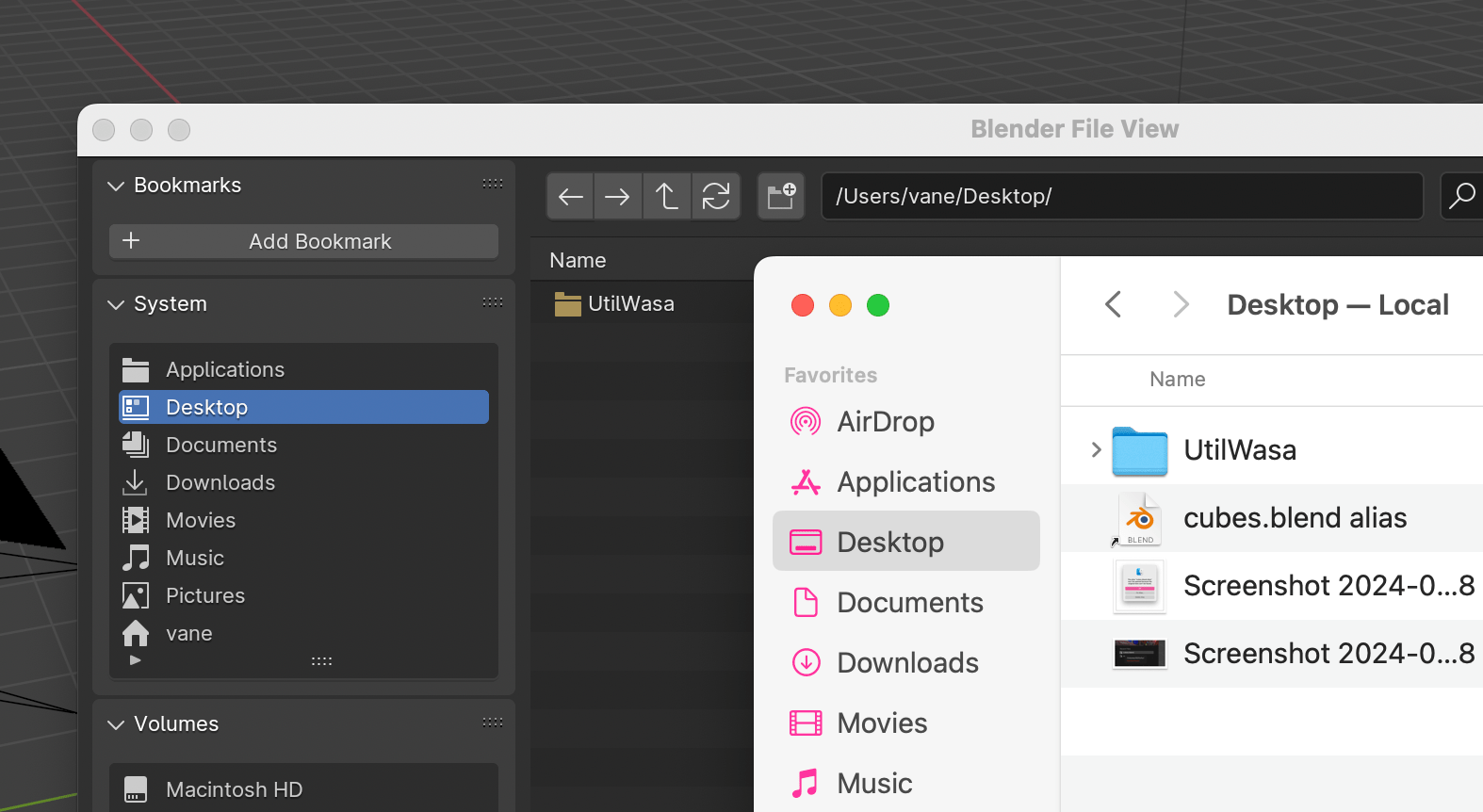Screen dimensions: 1483x812
Task: Create new folder in Blender File View
Action: [781, 196]
